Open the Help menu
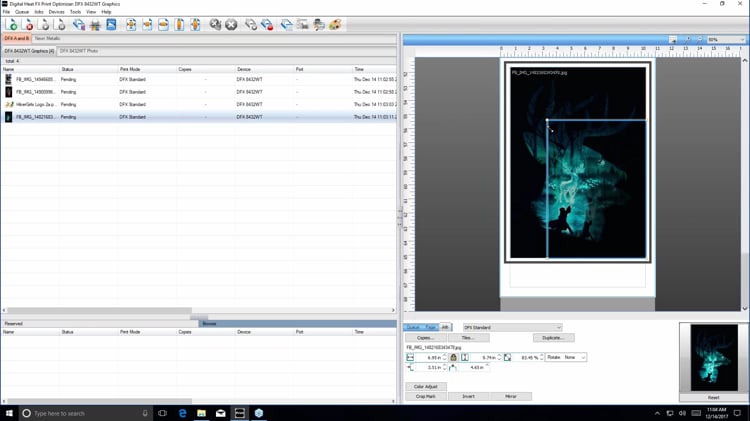This screenshot has width=750, height=421. (106, 11)
